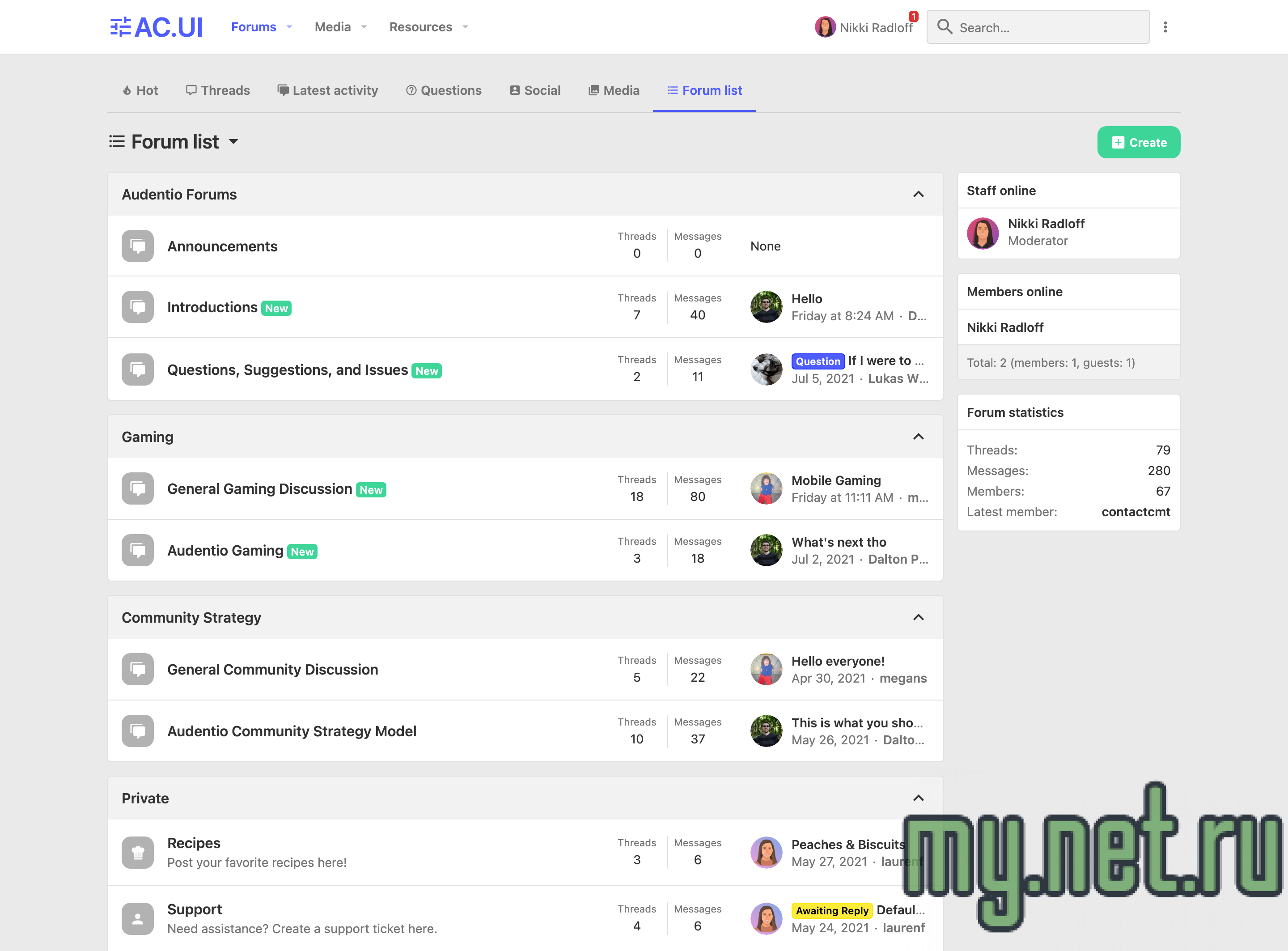Collapse the Audentio Forums category

click(918, 195)
